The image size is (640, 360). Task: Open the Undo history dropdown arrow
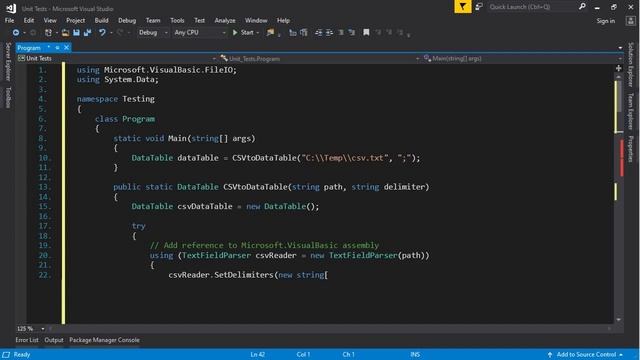point(111,33)
